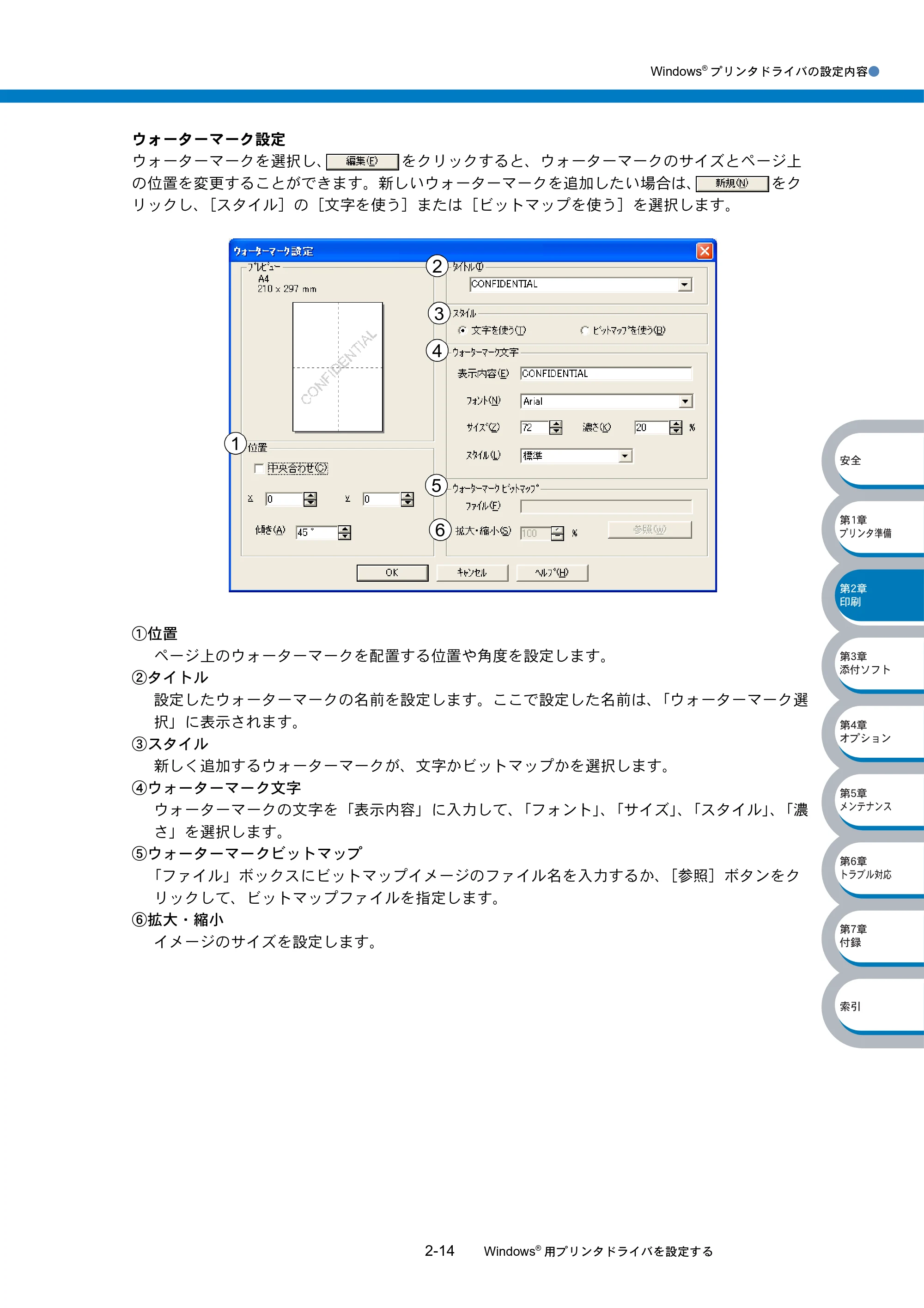Screen dimensions: 924x1308
Task: Adjust the 濃さ 20 spinner arrows
Action: (x=675, y=428)
